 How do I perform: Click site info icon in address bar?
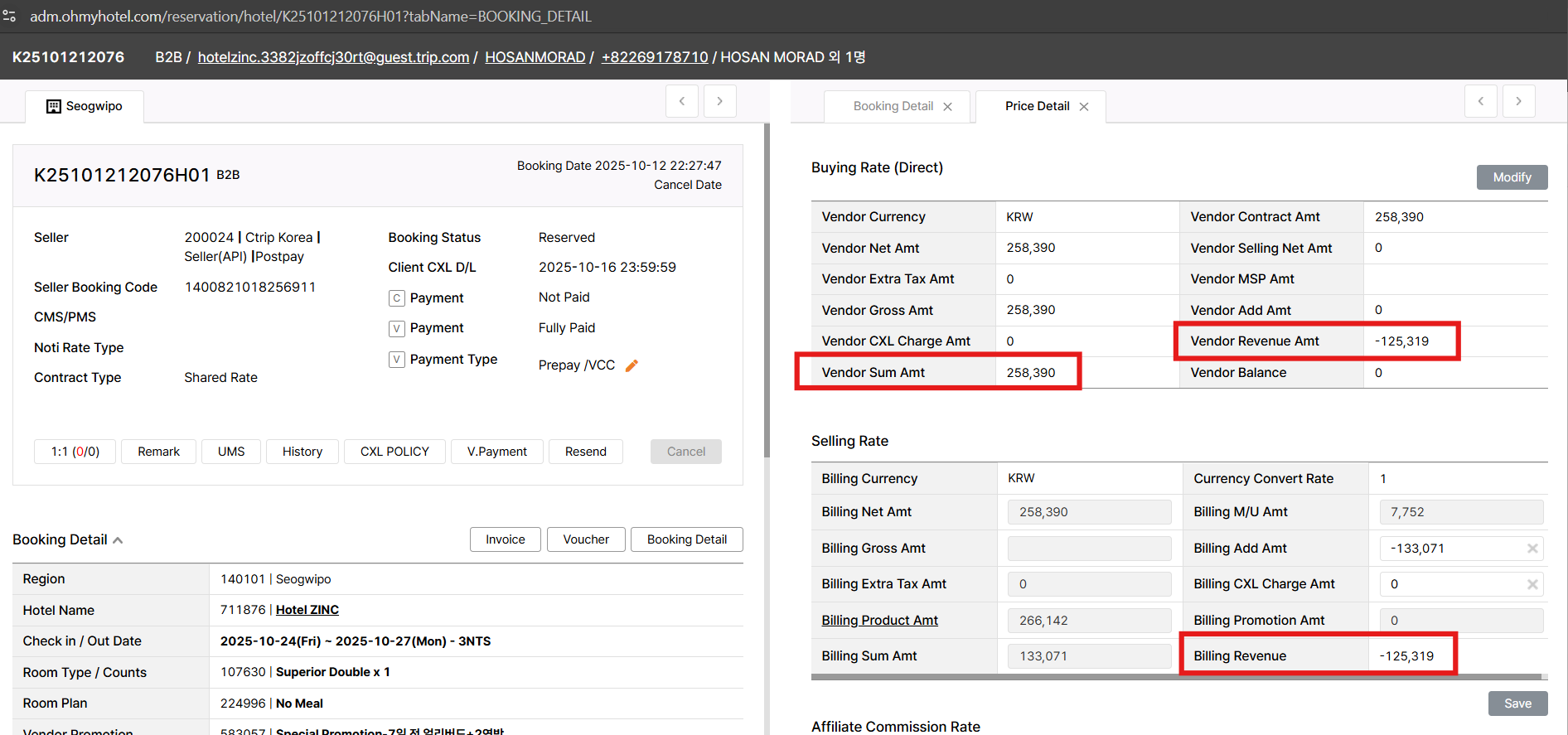pos(10,16)
